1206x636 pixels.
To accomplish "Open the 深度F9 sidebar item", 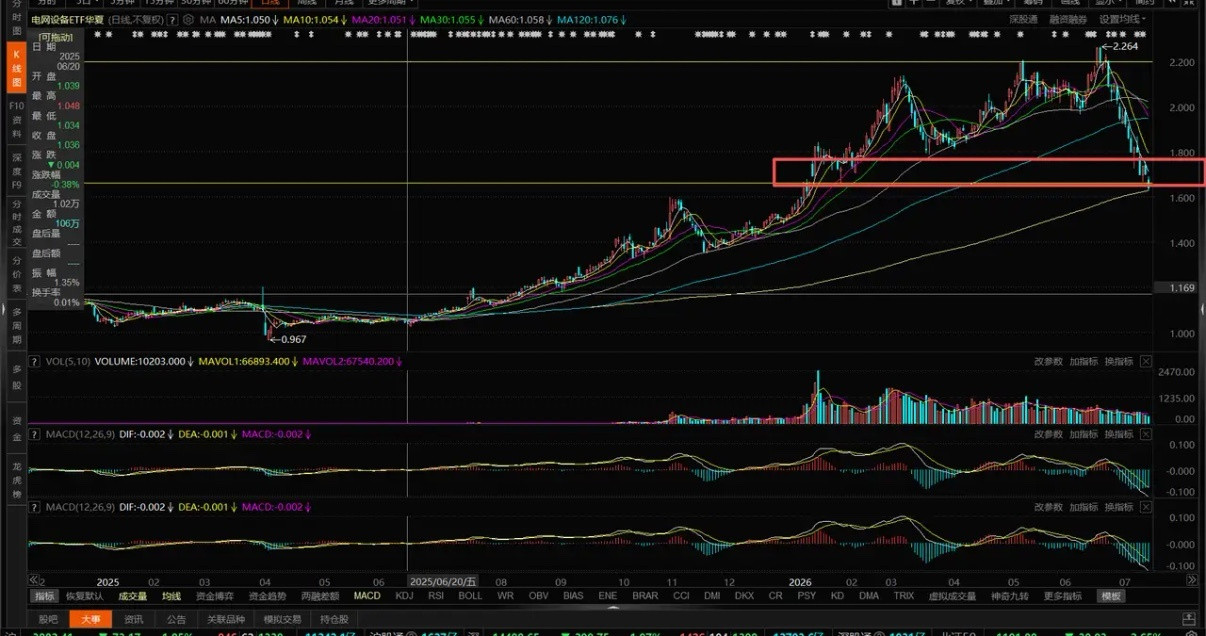I will click(16, 171).
